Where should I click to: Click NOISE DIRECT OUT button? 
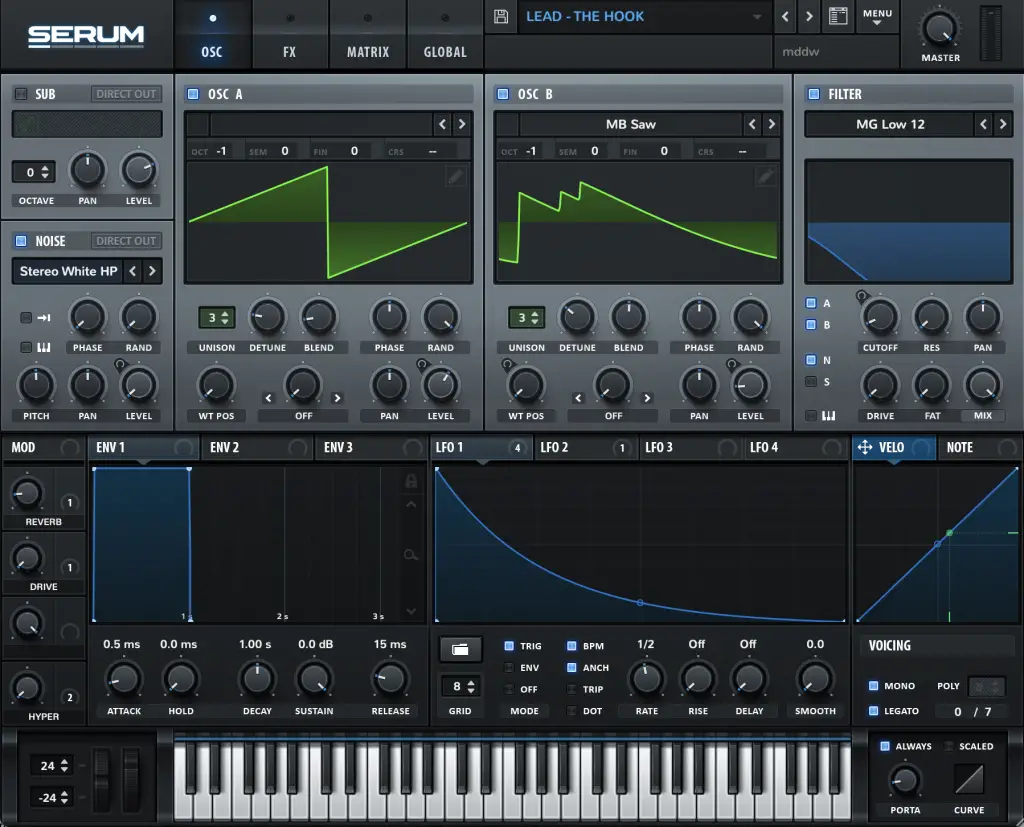tap(126, 241)
